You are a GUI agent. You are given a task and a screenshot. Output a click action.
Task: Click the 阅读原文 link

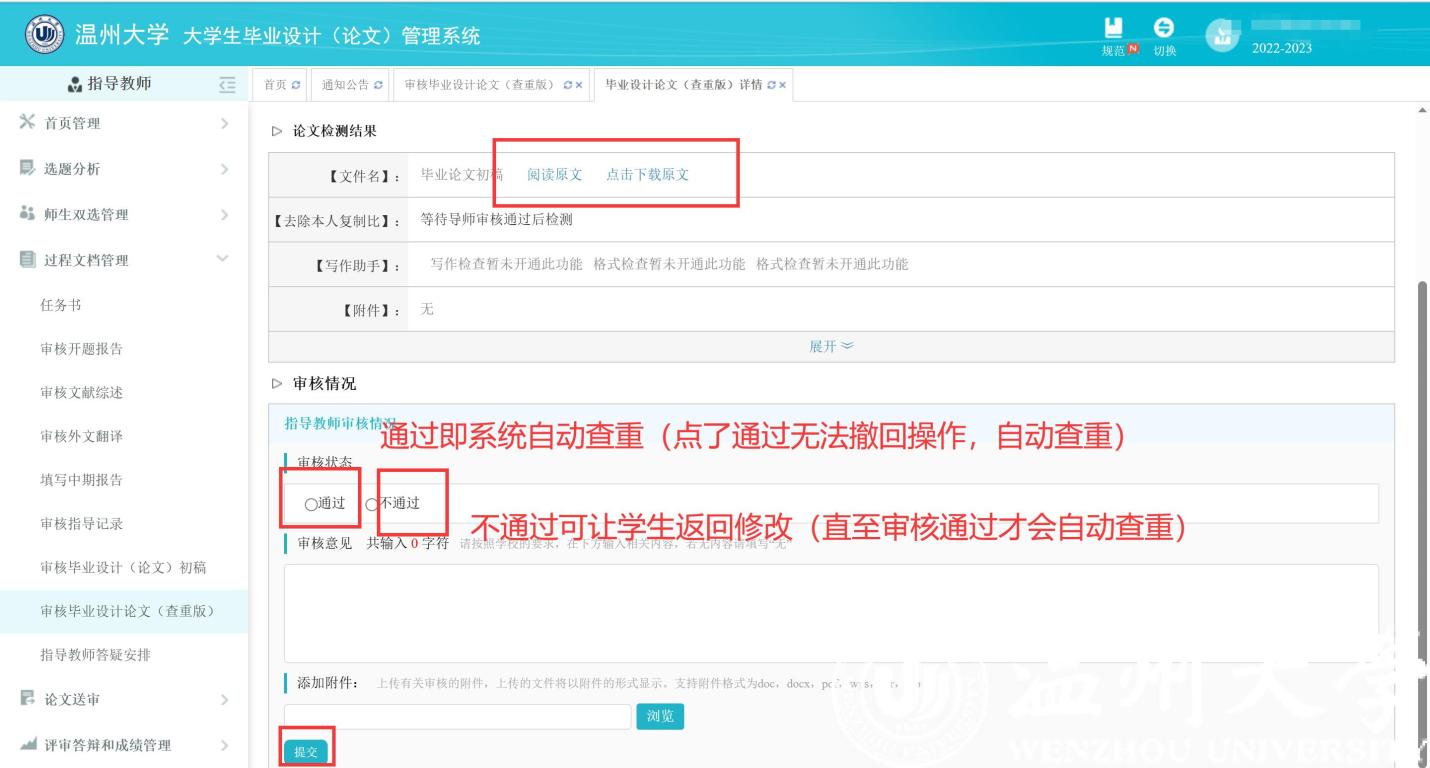pyautogui.click(x=554, y=175)
